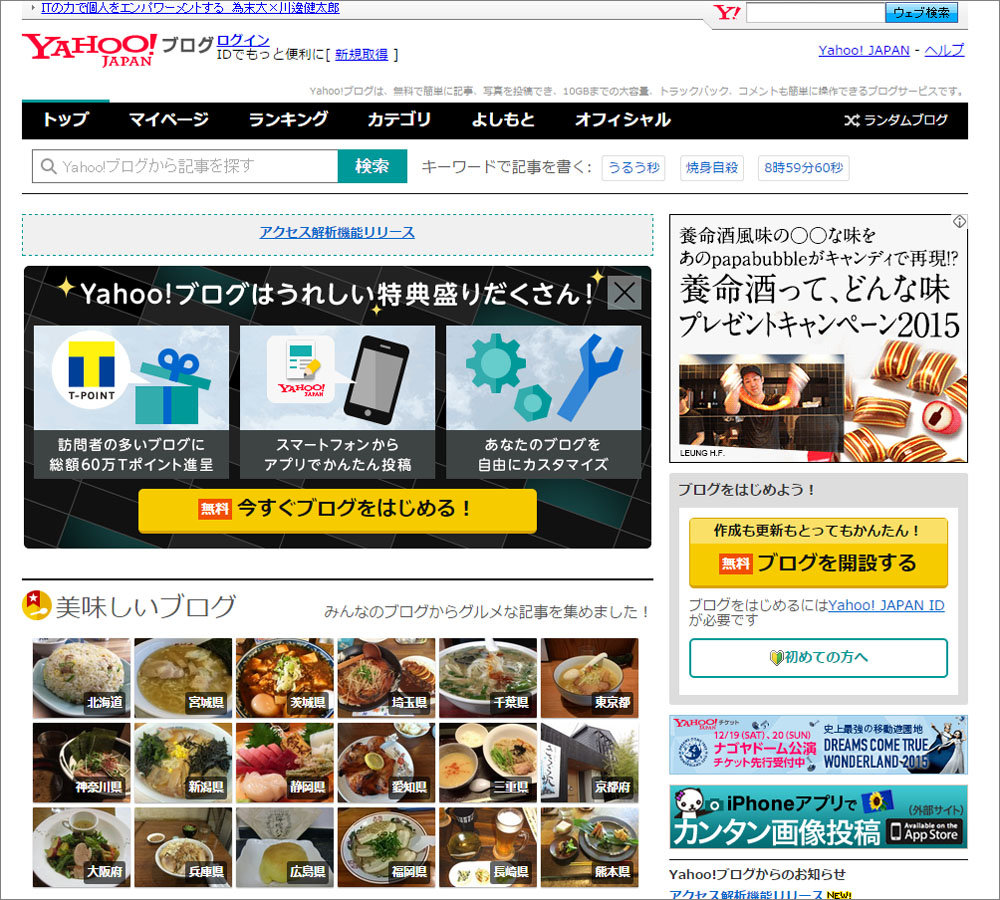Open the マイページ tab
1000x900 pixels.
tap(169, 120)
